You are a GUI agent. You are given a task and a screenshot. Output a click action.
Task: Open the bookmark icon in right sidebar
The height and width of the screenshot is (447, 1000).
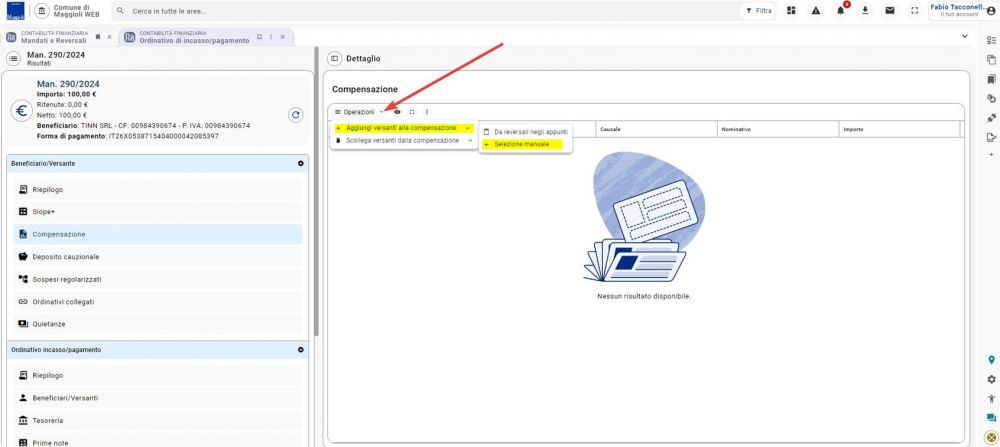point(991,80)
